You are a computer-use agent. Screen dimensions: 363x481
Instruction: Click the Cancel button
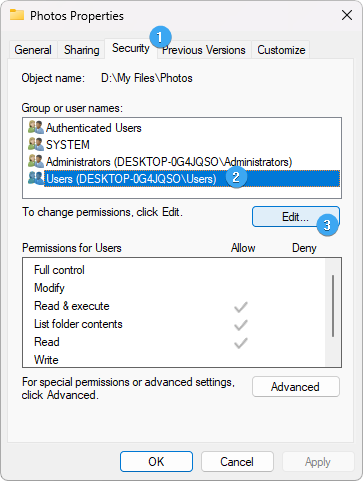pos(237,462)
